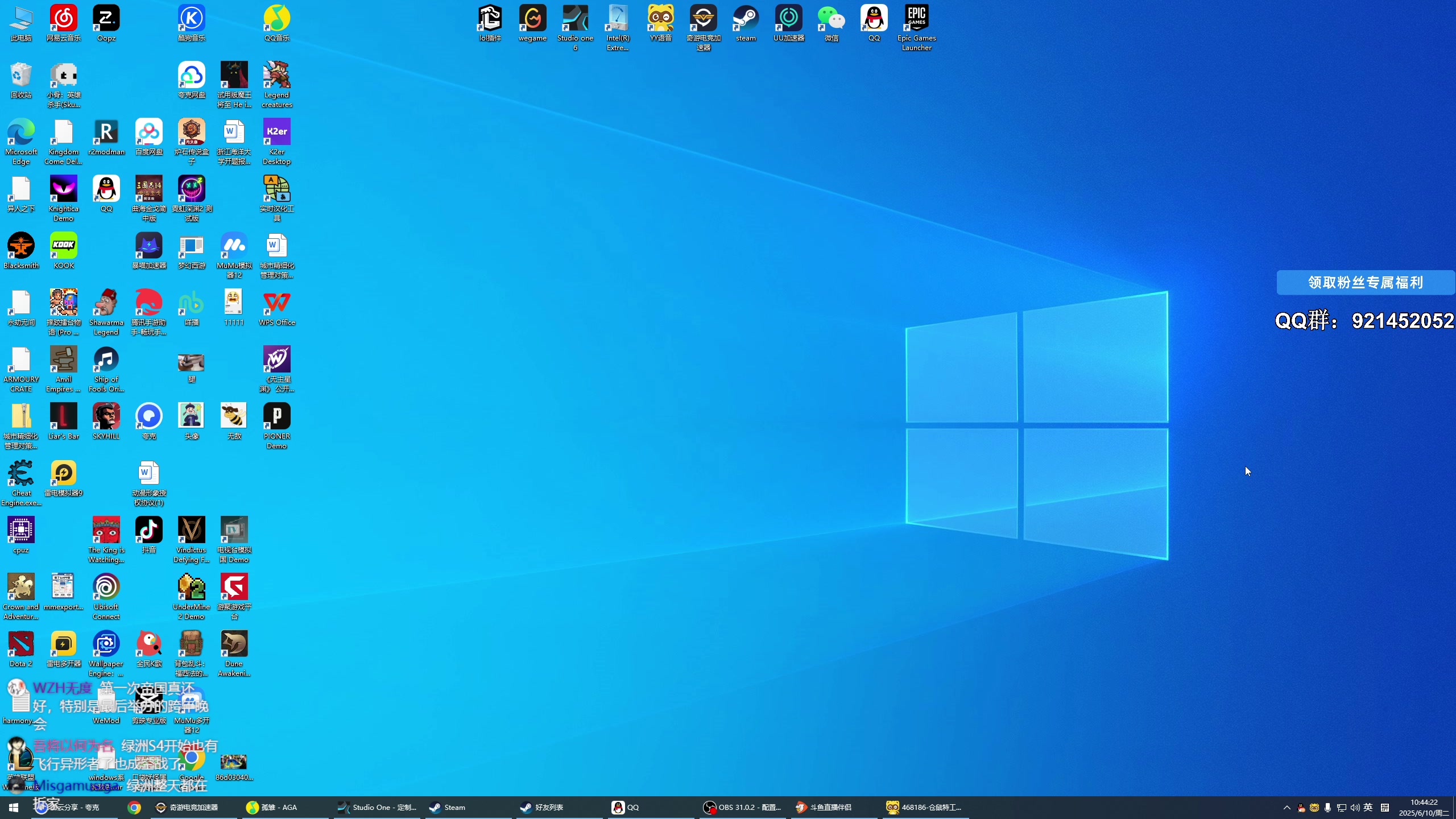
Task: Open the SKYHILL game shortcut
Action: (x=106, y=422)
